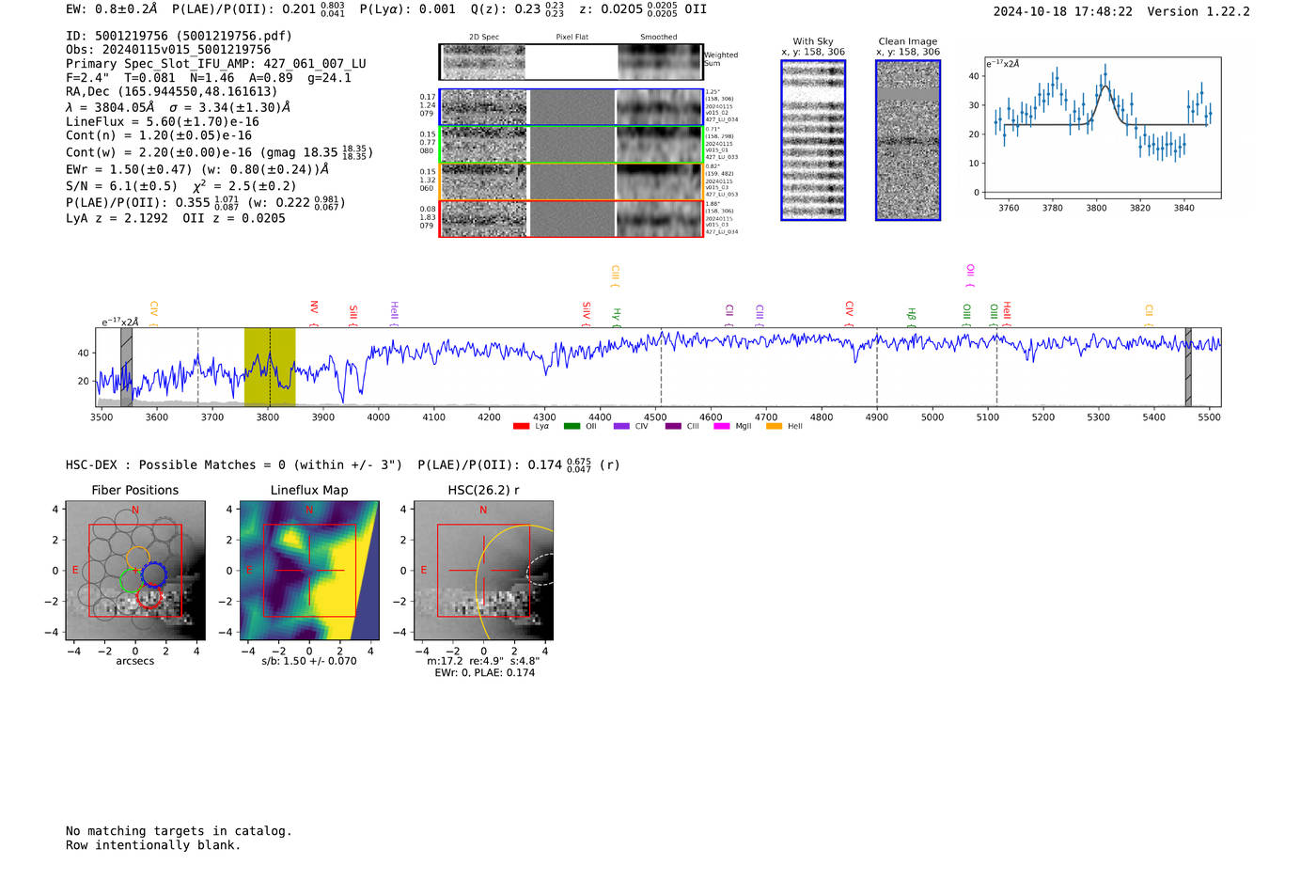Click the red fiber circle in Fiber Positions
This screenshot has width=1316, height=896.
(x=149, y=596)
